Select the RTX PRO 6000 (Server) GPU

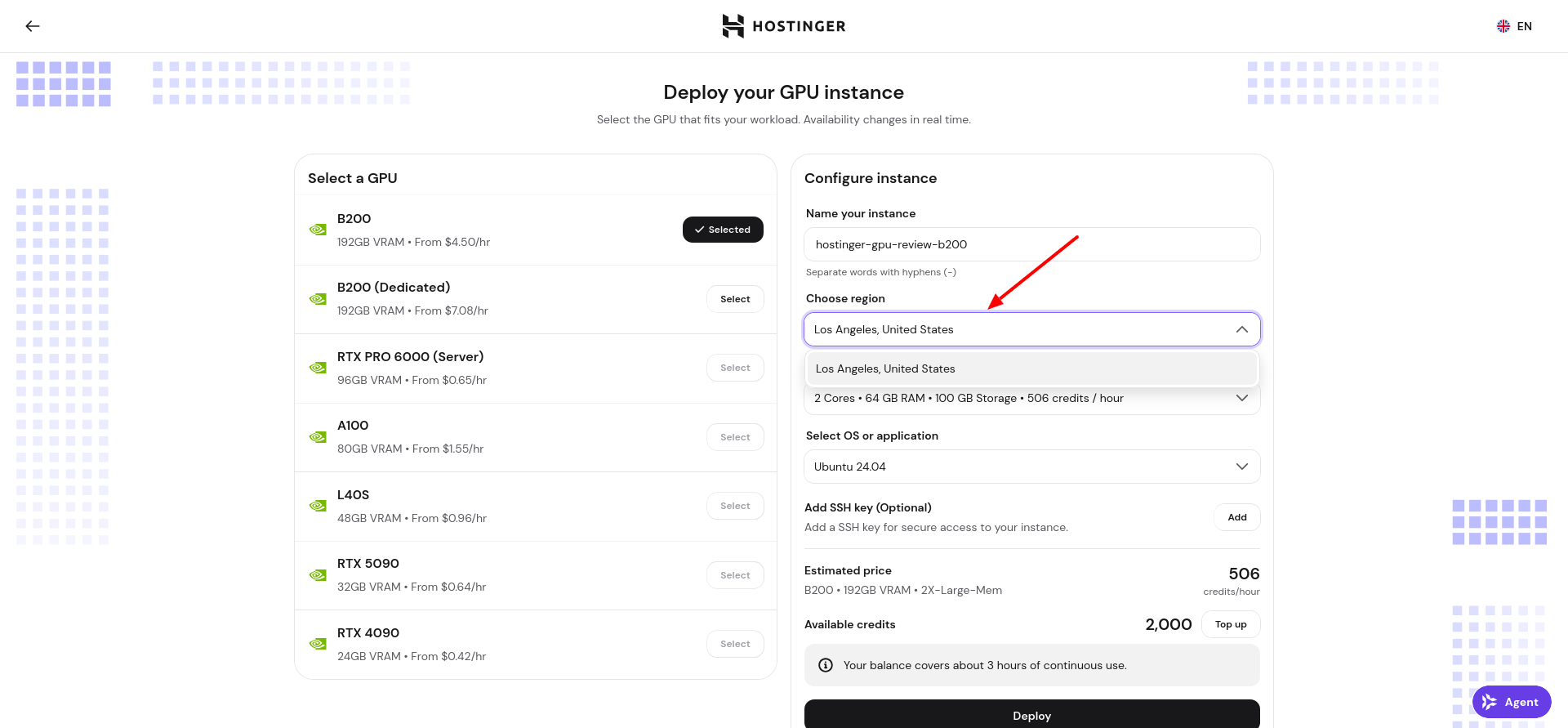click(735, 368)
